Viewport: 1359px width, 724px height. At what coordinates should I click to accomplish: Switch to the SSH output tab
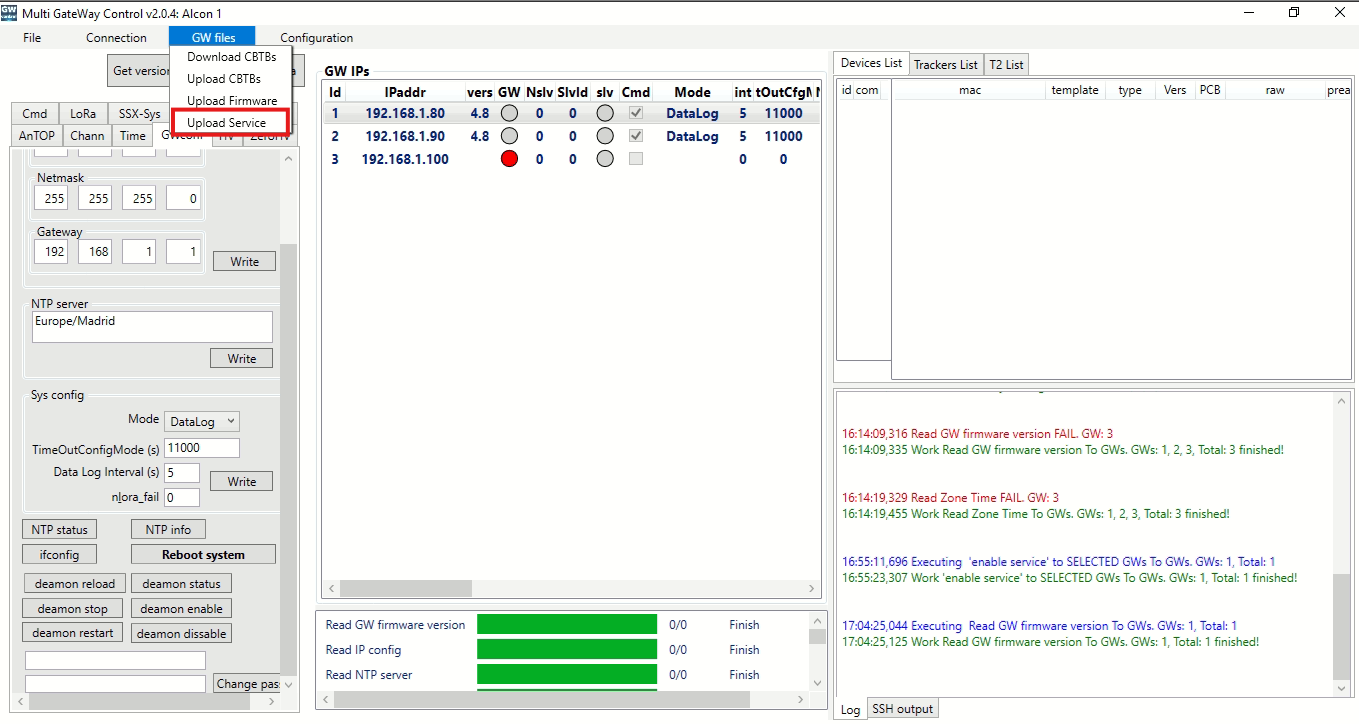[902, 709]
